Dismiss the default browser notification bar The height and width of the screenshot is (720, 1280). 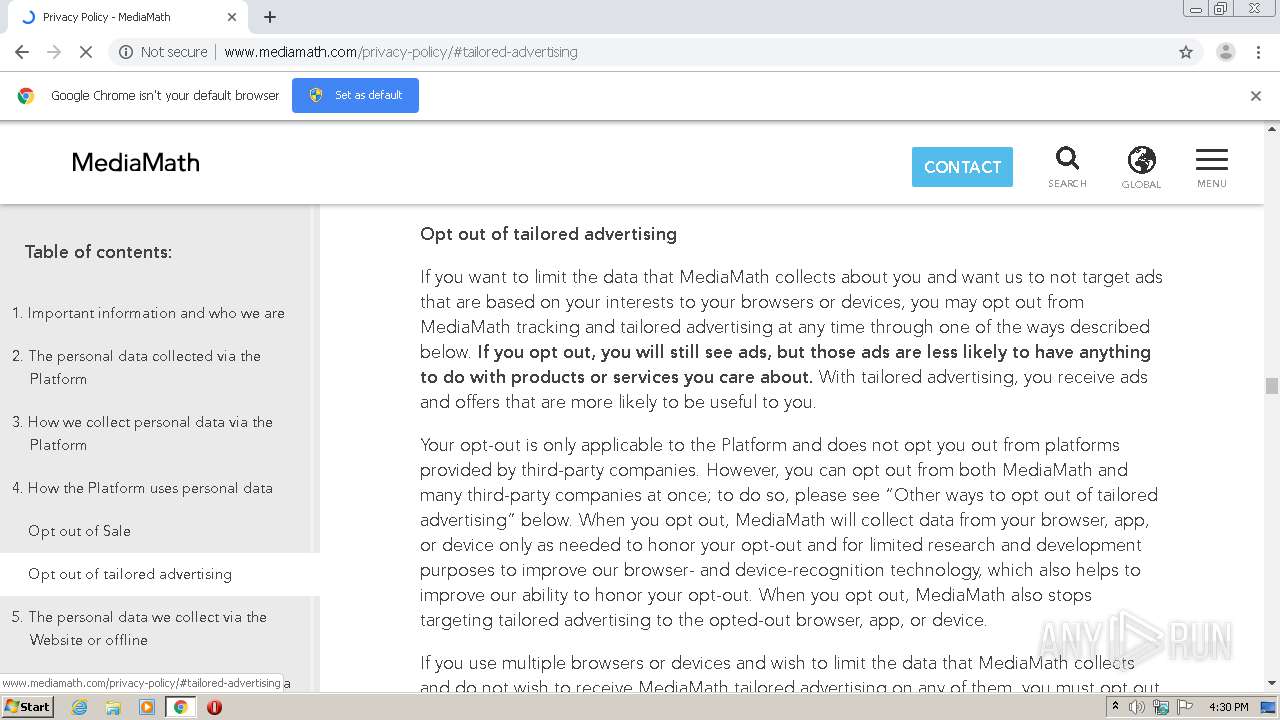[x=1256, y=96]
